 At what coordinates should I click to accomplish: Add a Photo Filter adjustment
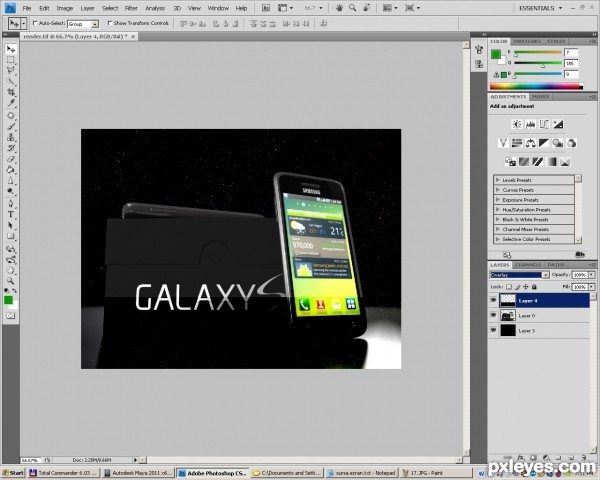[558, 143]
